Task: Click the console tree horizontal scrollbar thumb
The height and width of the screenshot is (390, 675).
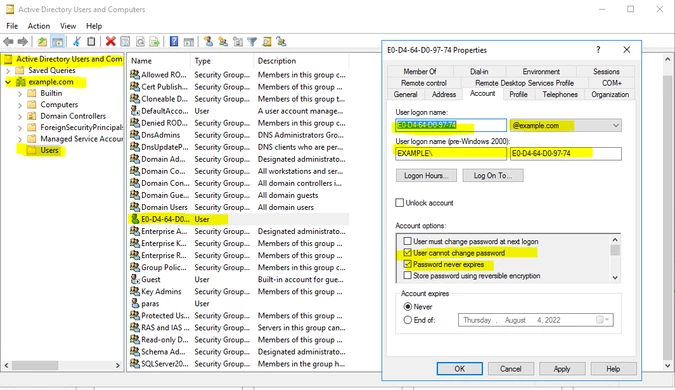Action: click(35, 365)
